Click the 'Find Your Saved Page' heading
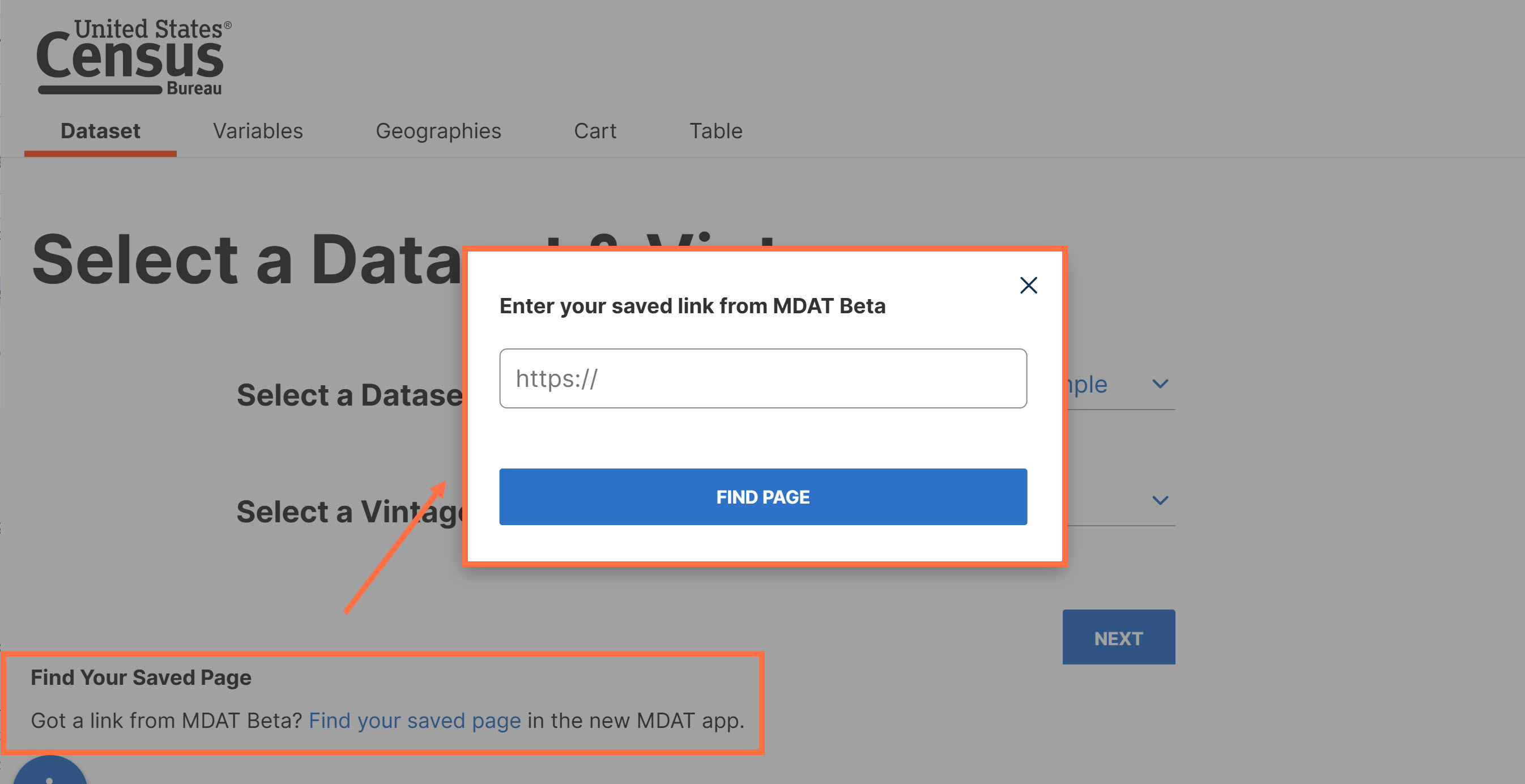 [x=141, y=677]
